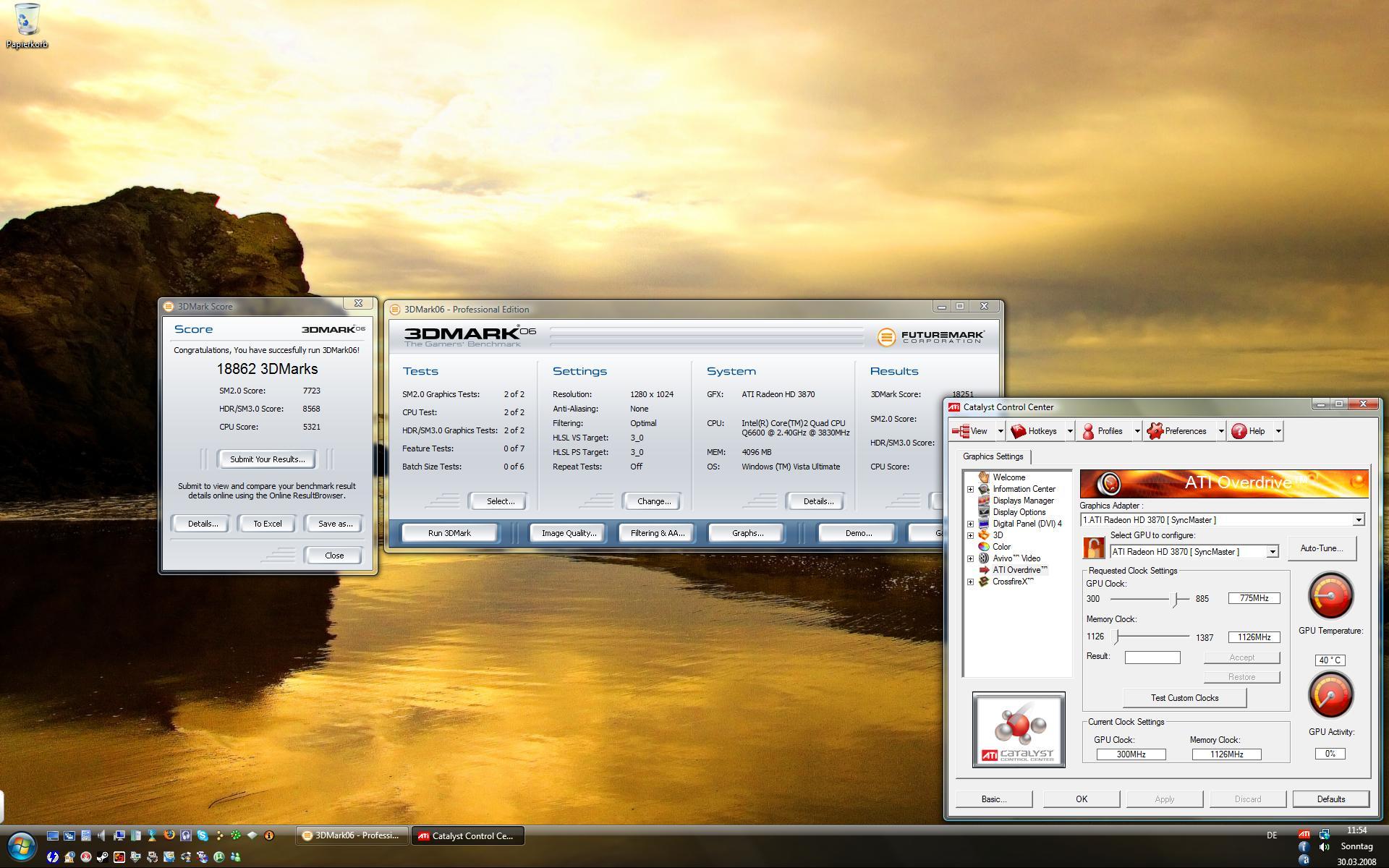Click the headphones icon in quick launch
The width and height of the screenshot is (1389, 868).
coord(186,835)
